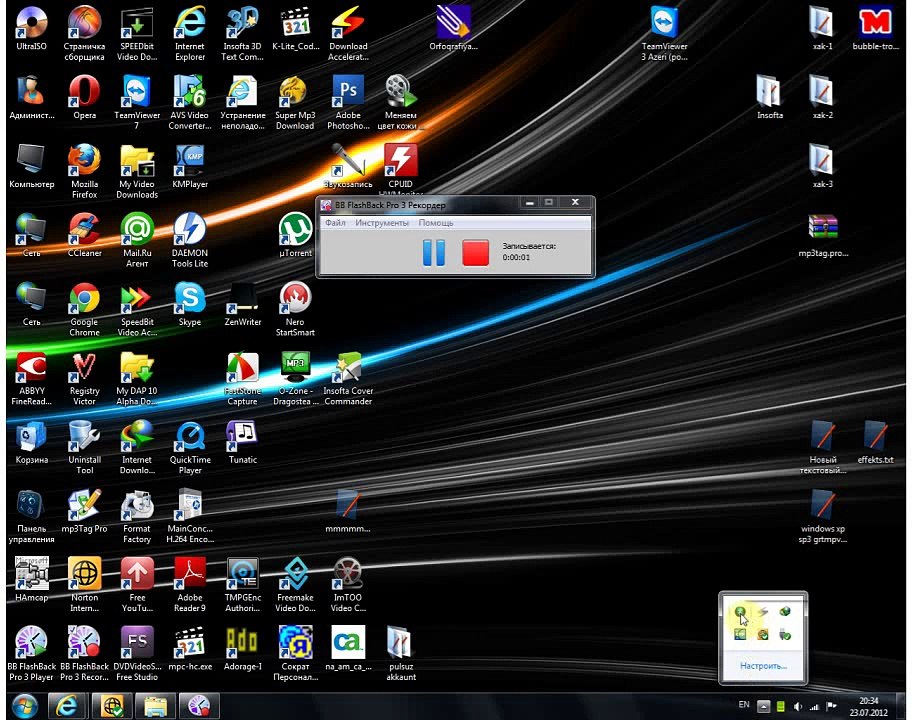Open Action Center flag tray icon

point(832,706)
